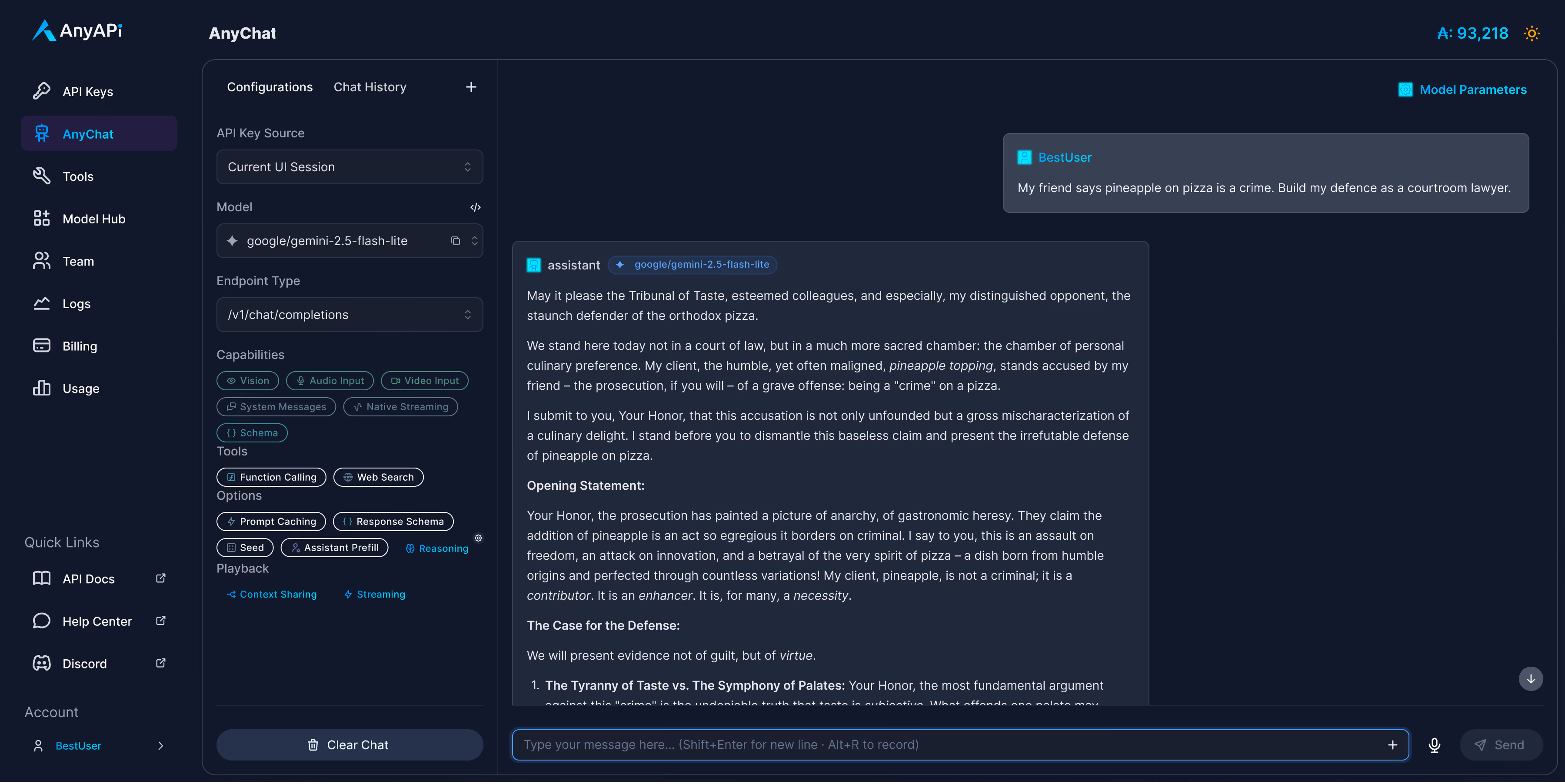Open the Endpoint Type dropdown
Viewport: 1565px width, 784px height.
pyautogui.click(x=350, y=315)
